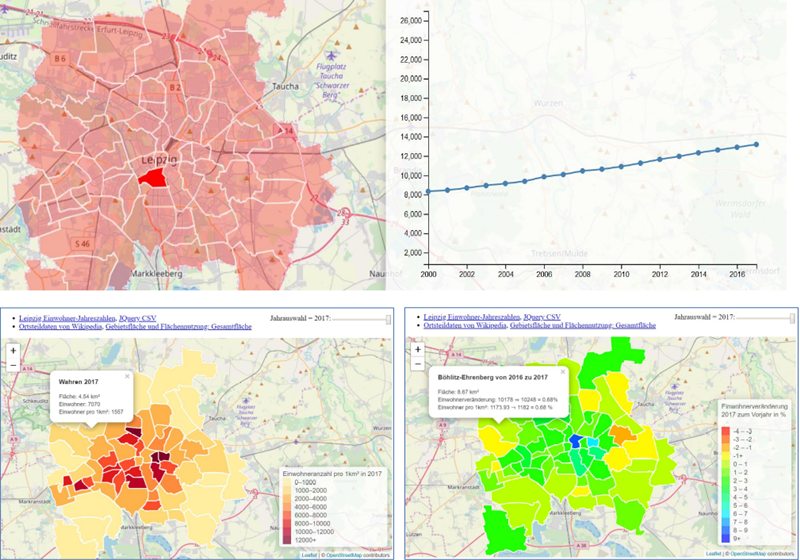Close the Wahren 2017 popup
Image resolution: width=800 pixels, height=560 pixels.
click(x=127, y=377)
